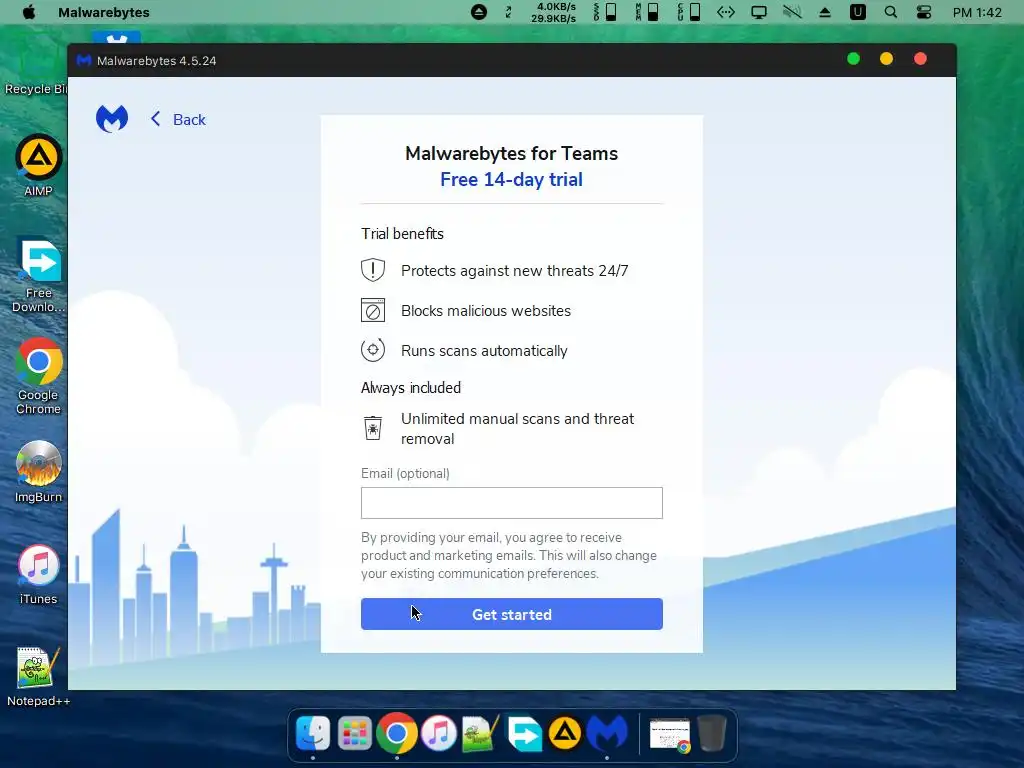Go back using the Back link
Viewport: 1024px width, 768px height.
[178, 120]
